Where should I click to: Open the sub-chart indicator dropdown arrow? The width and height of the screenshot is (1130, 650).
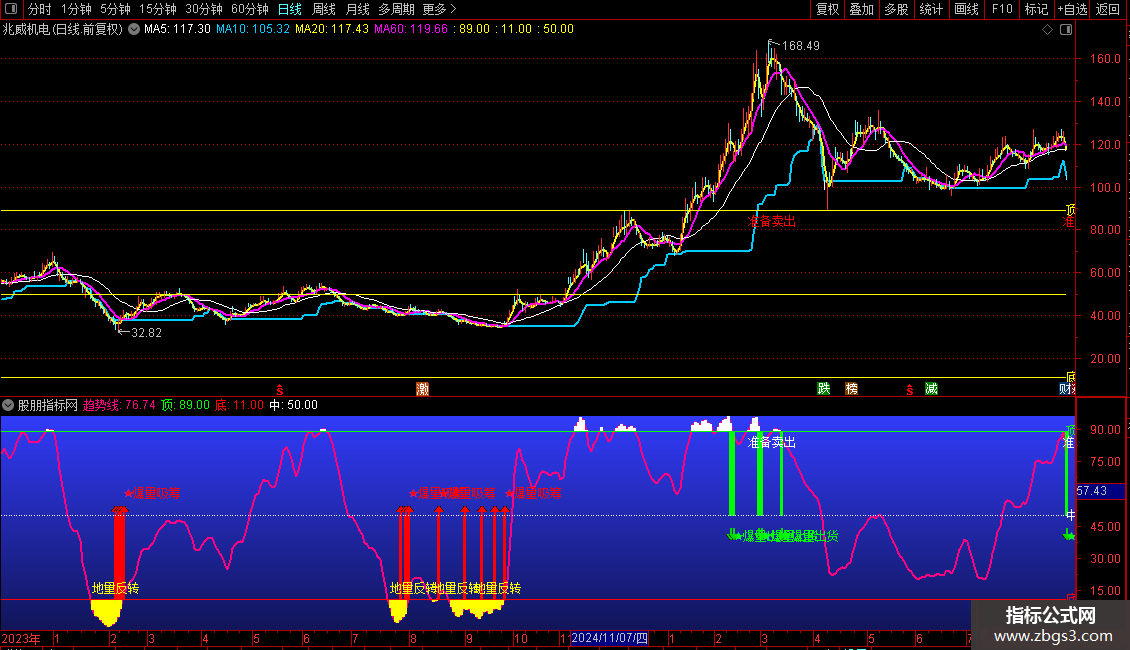[x=8, y=405]
